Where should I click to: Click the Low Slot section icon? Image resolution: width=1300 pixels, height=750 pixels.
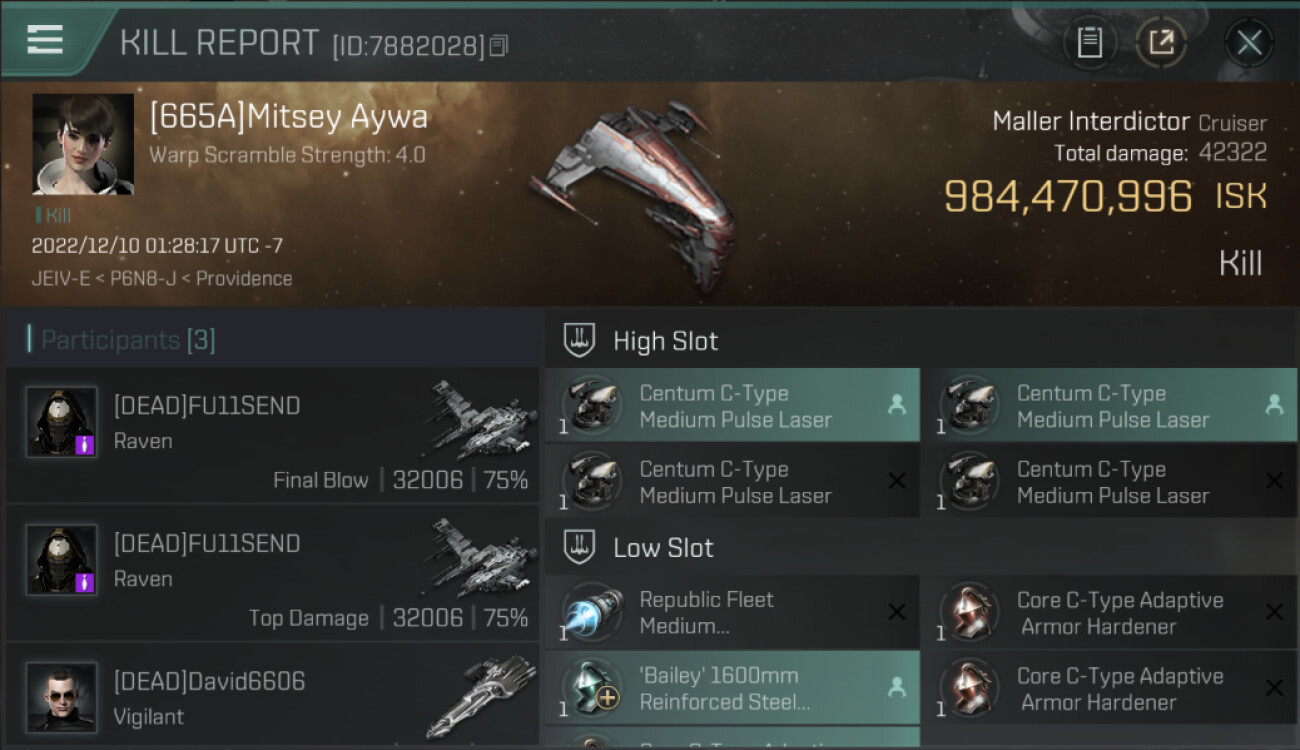click(x=580, y=548)
